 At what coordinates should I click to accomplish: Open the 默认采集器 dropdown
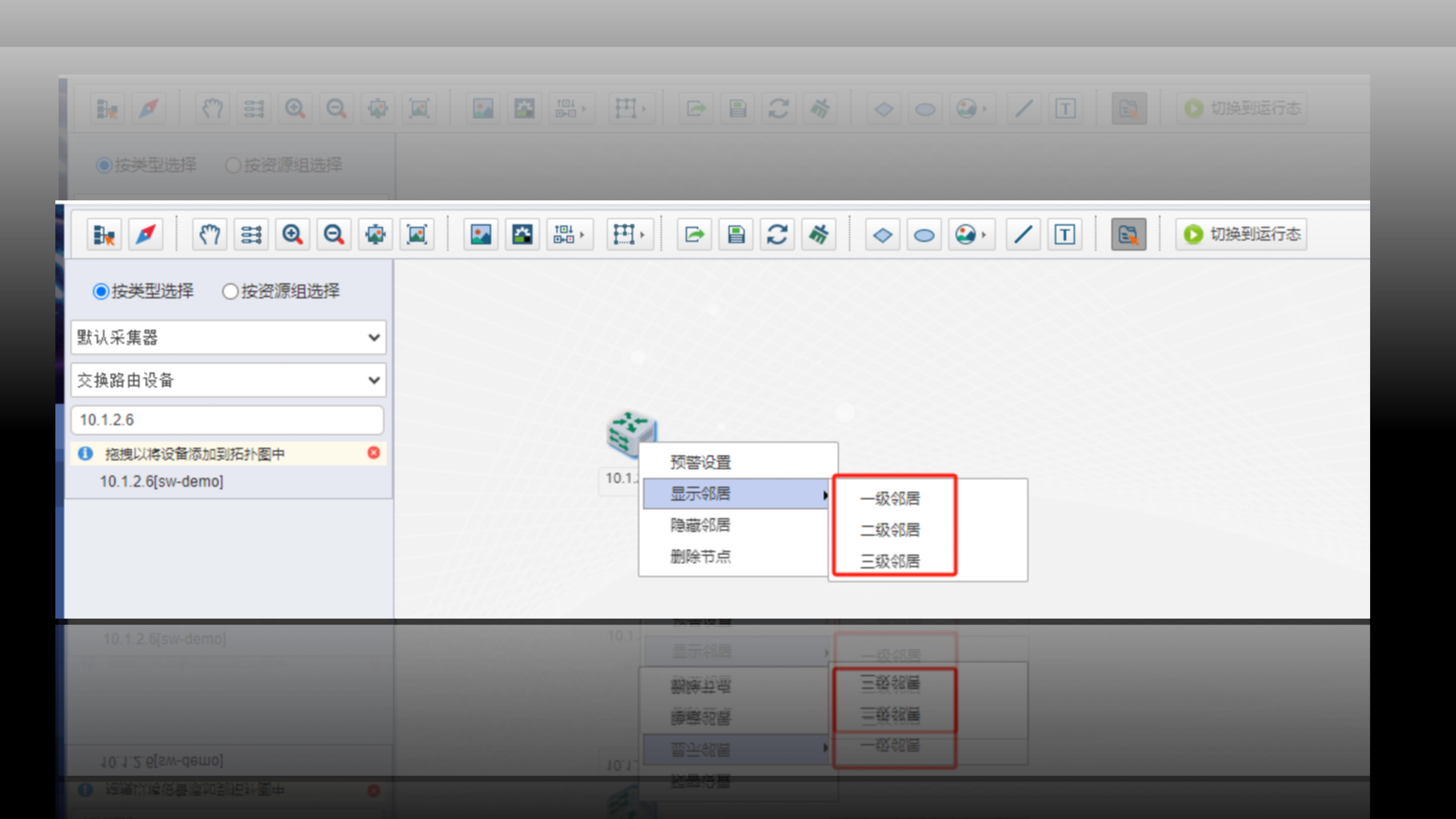pos(228,337)
